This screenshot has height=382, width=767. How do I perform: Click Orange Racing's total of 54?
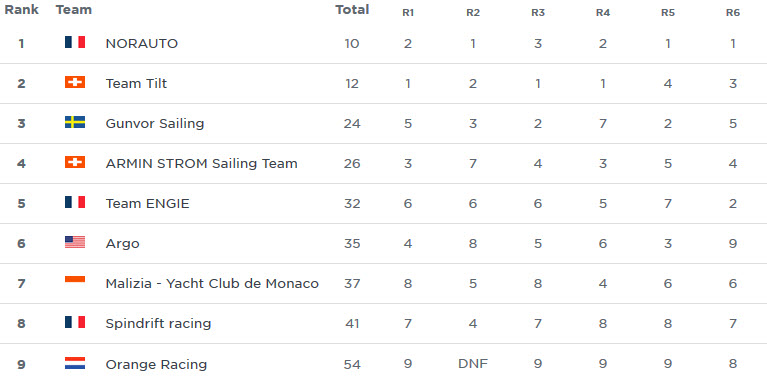352,364
